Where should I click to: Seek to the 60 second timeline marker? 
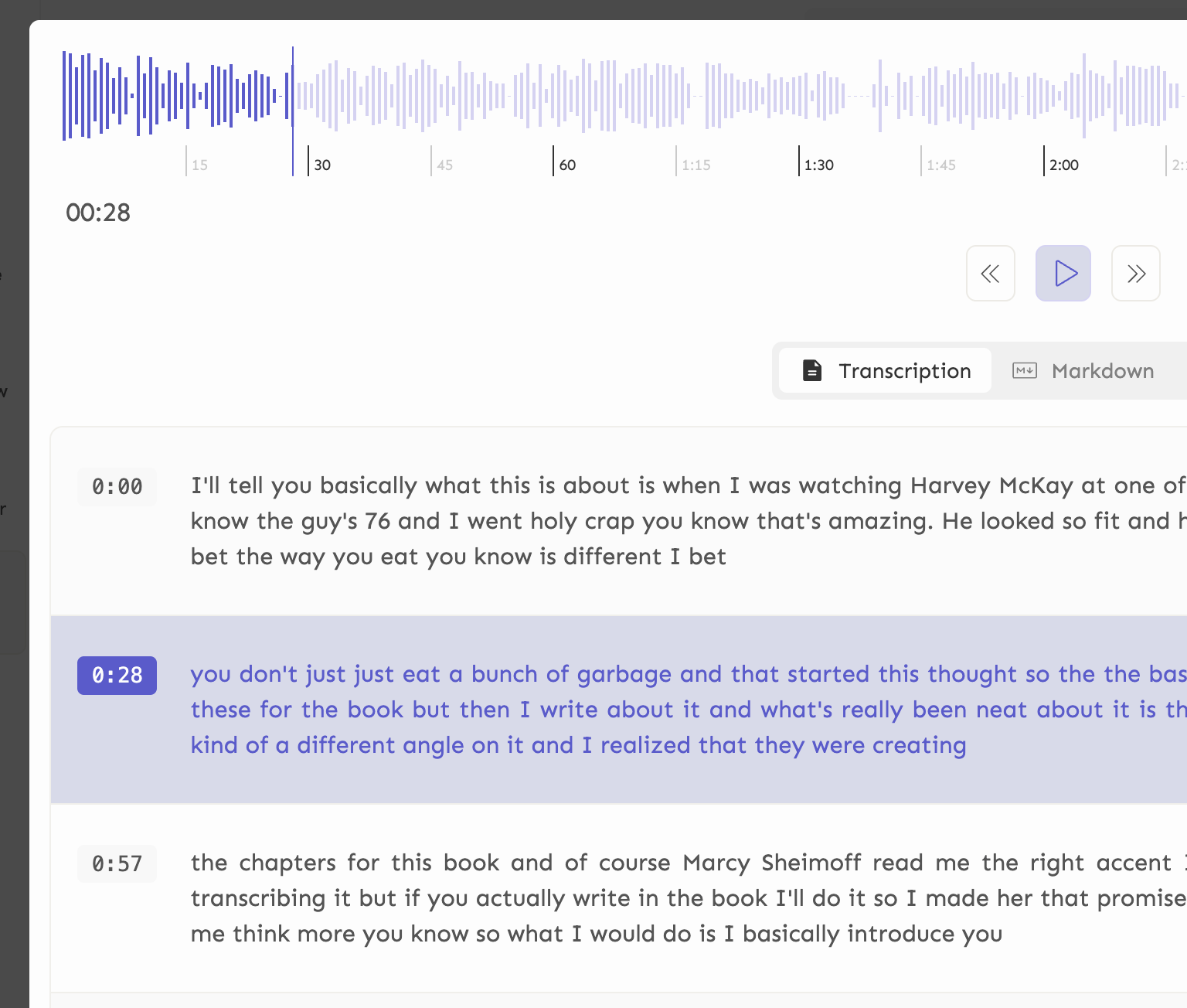566,165
